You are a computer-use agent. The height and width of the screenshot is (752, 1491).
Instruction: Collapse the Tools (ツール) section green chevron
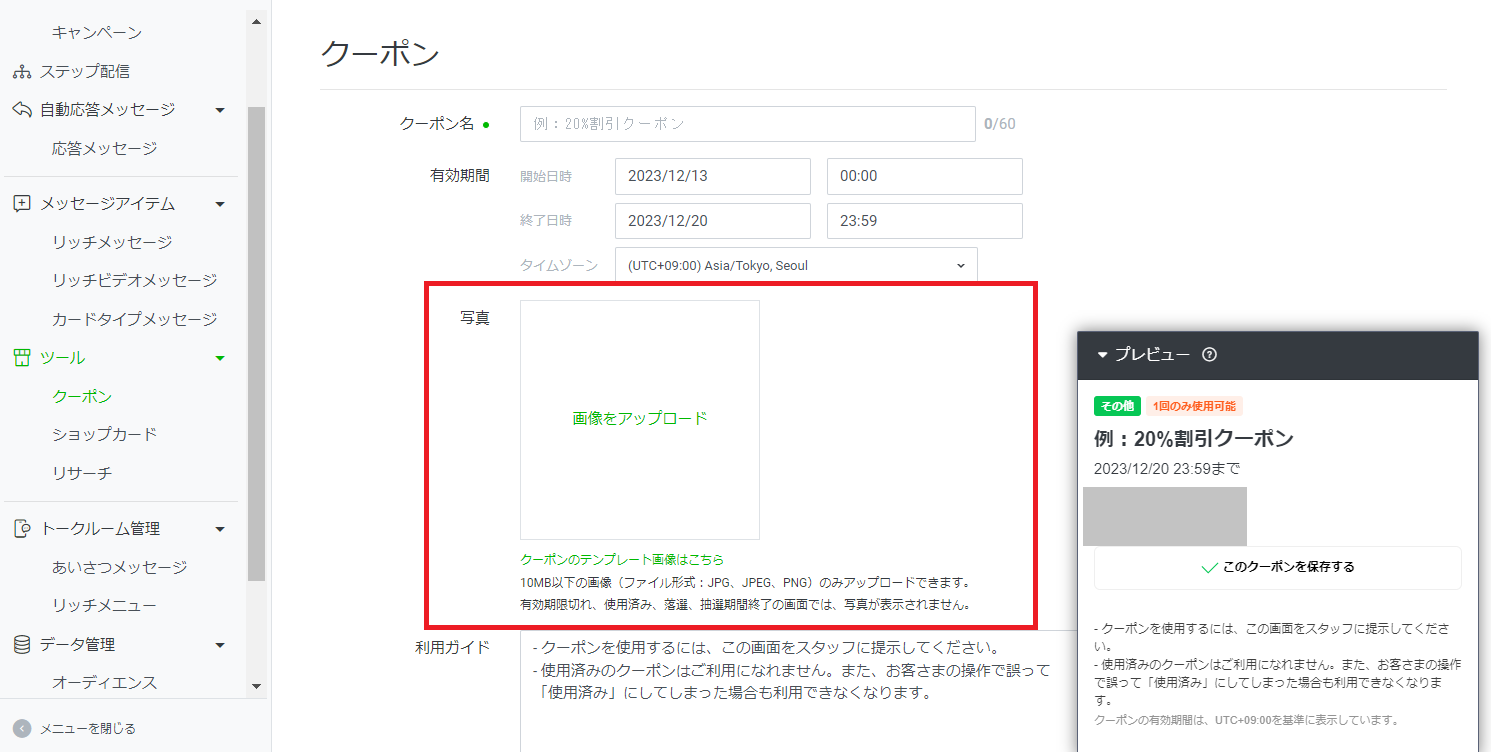tap(220, 358)
